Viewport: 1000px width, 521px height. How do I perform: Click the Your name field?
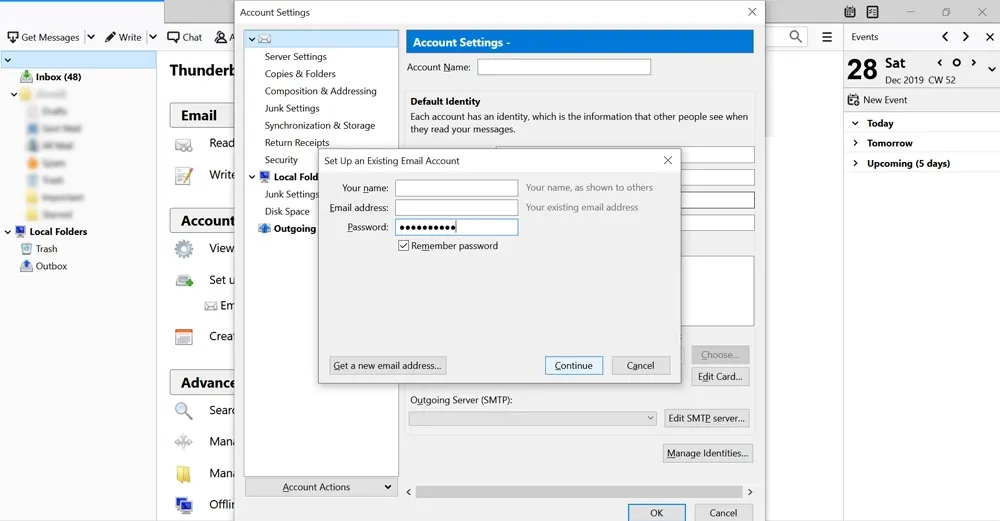click(x=457, y=188)
